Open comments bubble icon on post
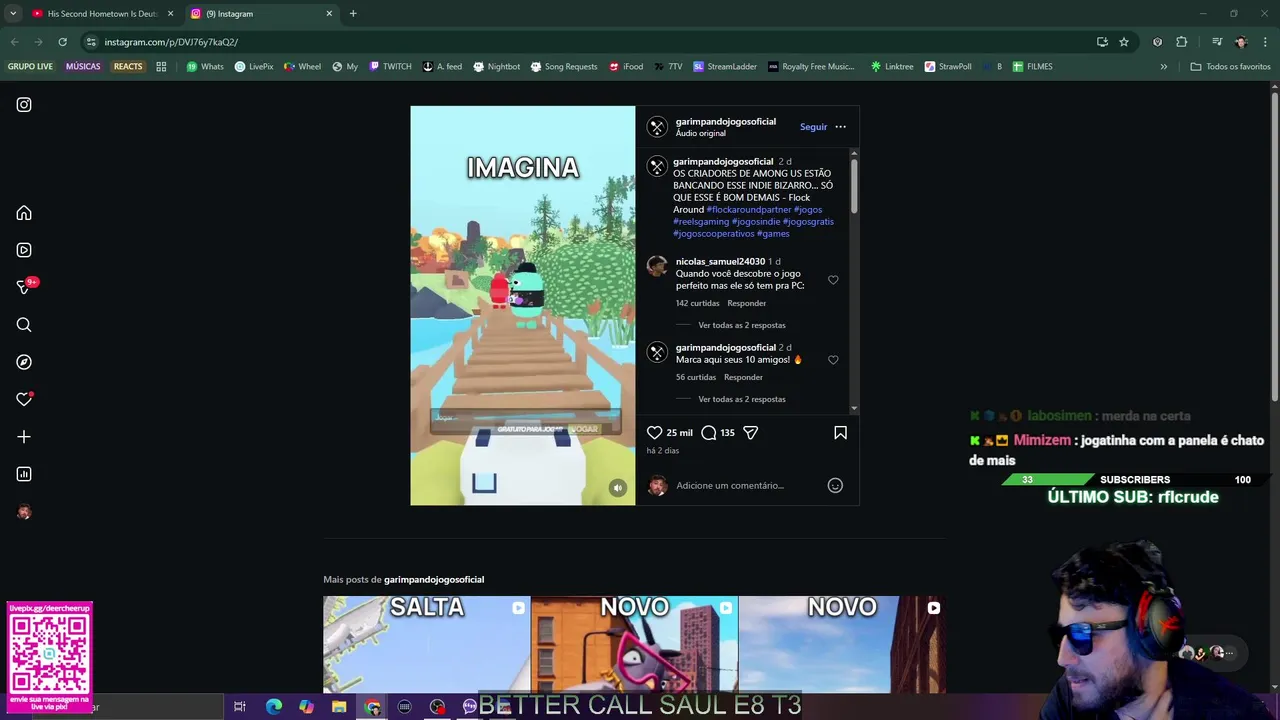This screenshot has height=720, width=1280. click(x=709, y=433)
